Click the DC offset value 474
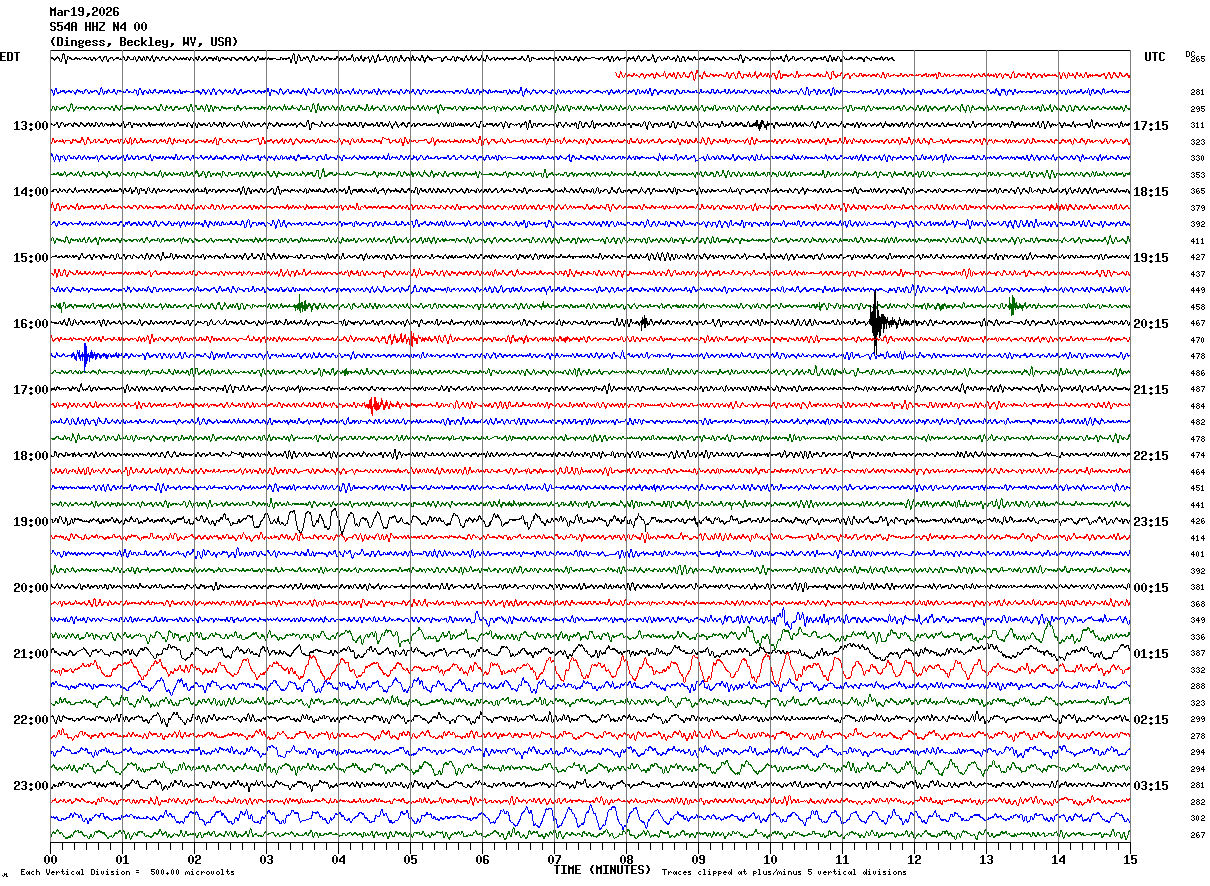Image resolution: width=1210 pixels, height=886 pixels. (x=1197, y=455)
